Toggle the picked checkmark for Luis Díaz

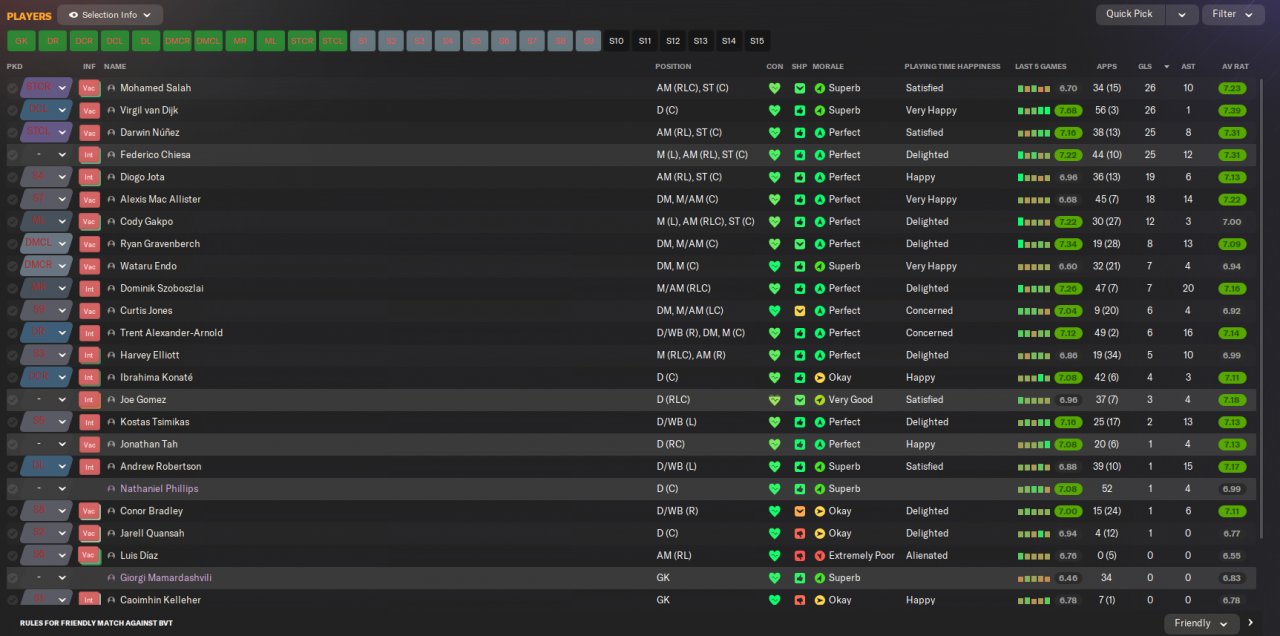tap(12, 555)
